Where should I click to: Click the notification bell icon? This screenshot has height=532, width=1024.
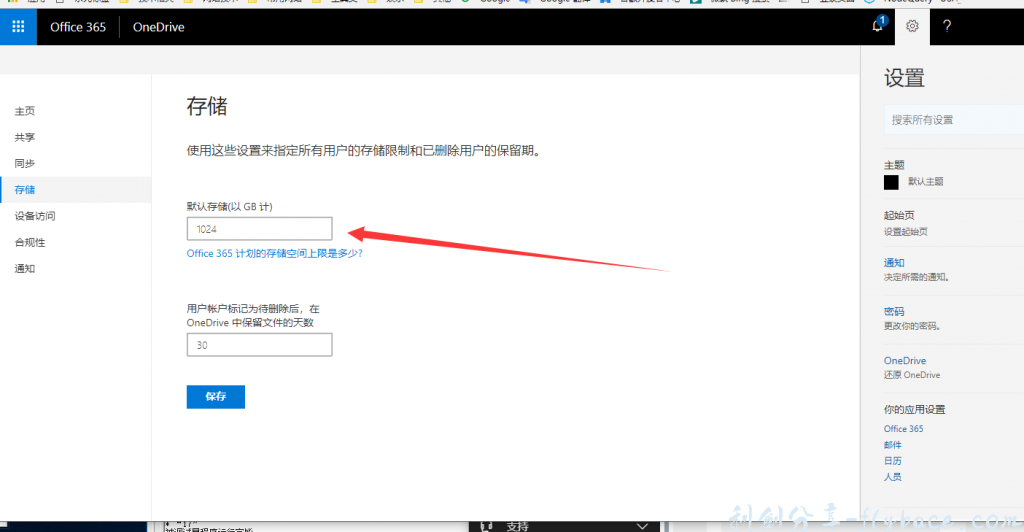(x=877, y=26)
